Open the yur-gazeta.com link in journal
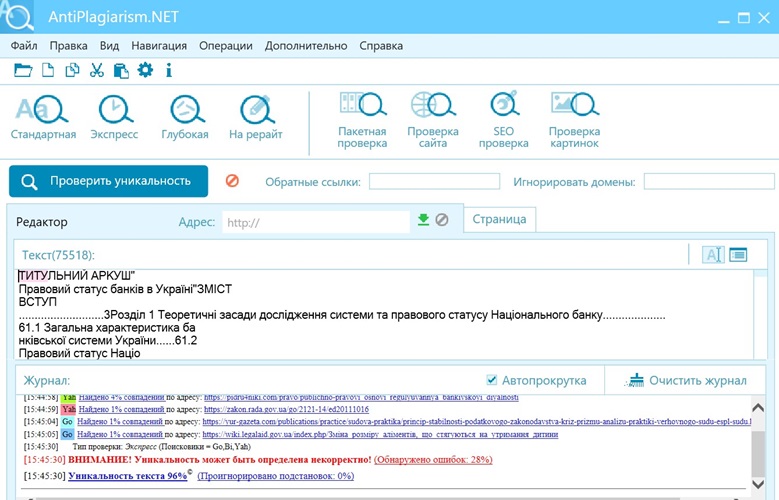 pos(476,421)
